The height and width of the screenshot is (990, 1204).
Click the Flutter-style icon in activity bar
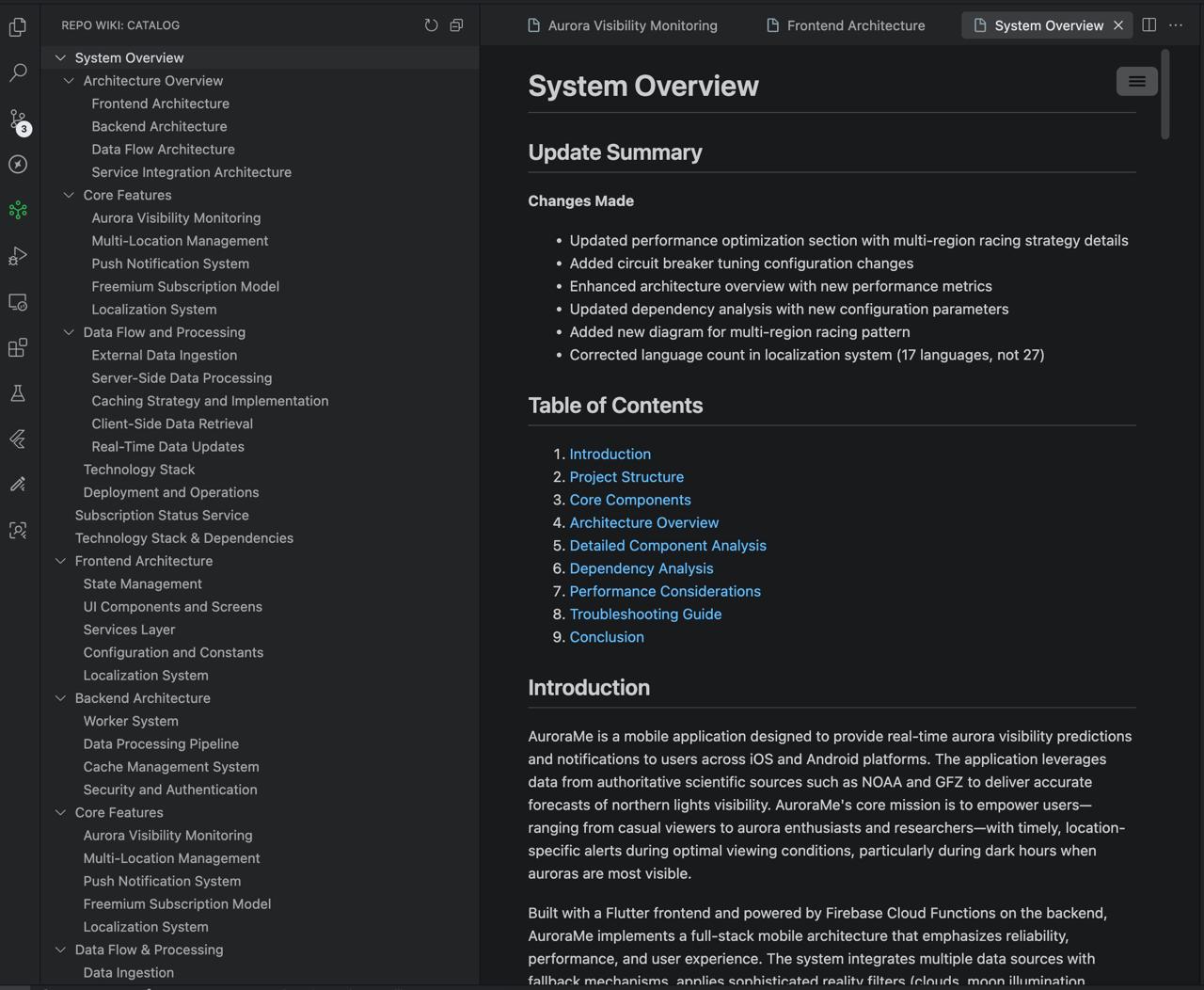(18, 439)
